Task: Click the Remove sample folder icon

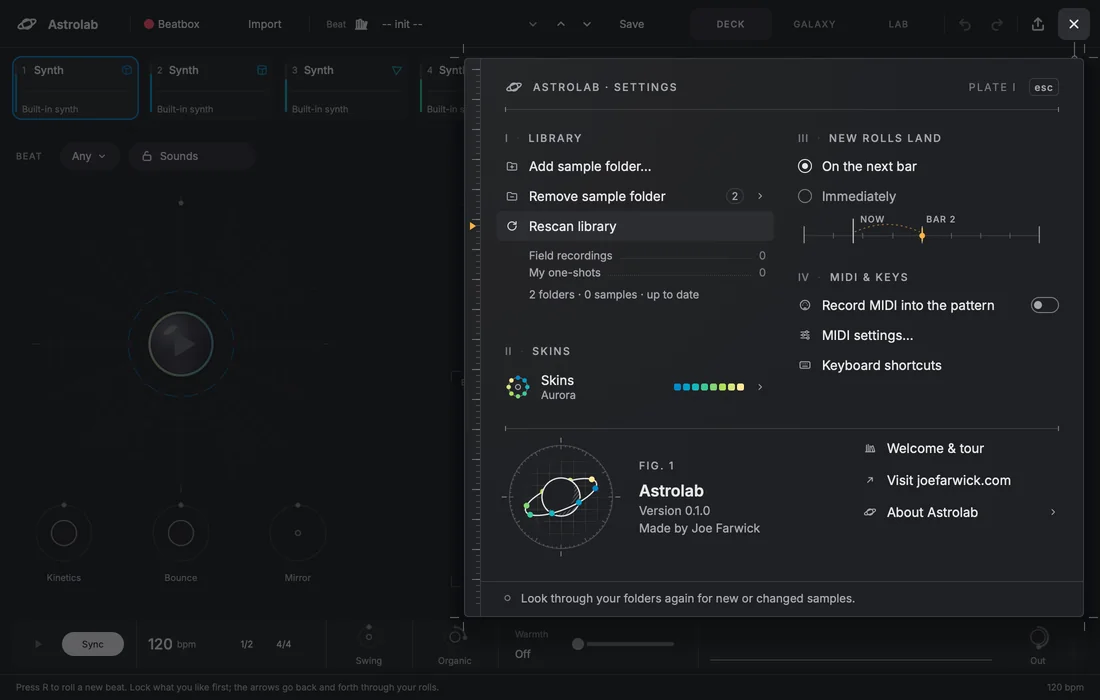Action: pos(512,196)
